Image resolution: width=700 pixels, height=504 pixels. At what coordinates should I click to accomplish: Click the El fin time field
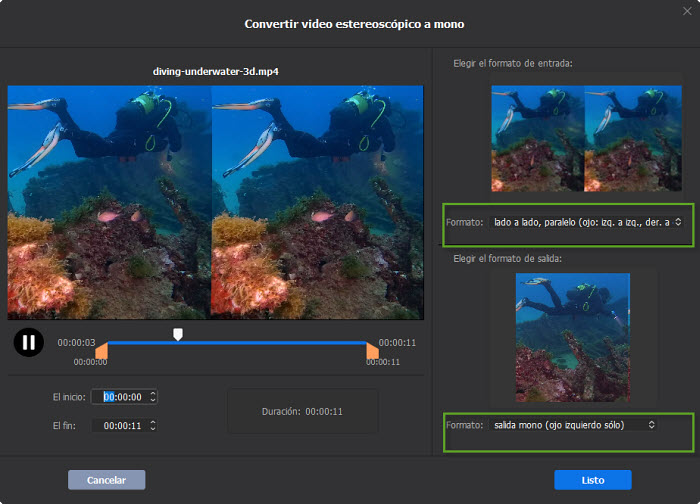point(121,425)
